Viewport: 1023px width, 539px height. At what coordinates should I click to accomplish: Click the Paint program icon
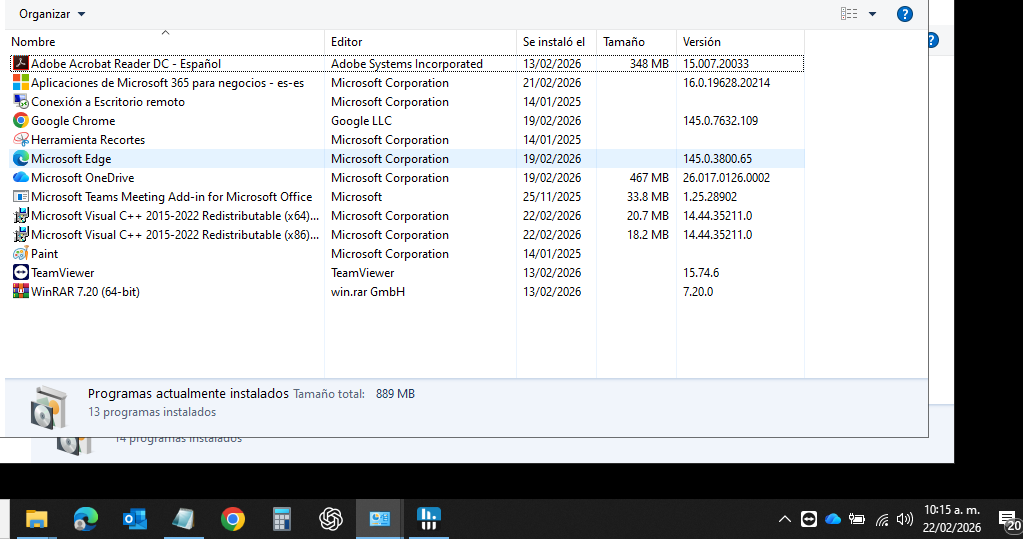pyautogui.click(x=20, y=254)
